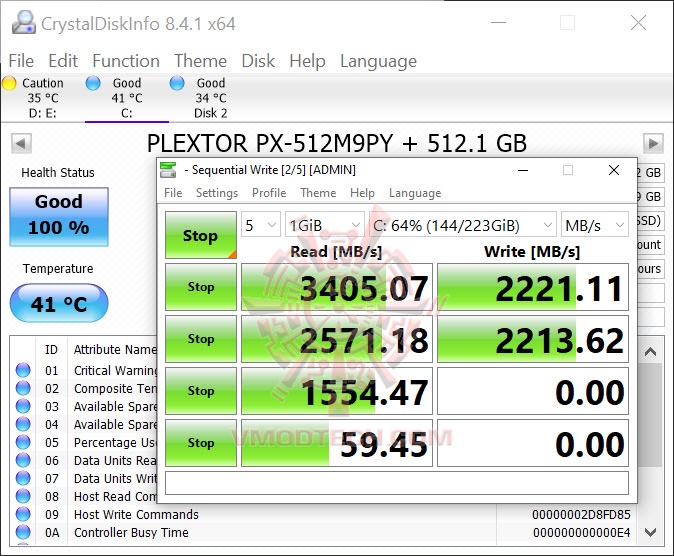Click the PLEXTOR PX-512M9PY disk title

(337, 143)
